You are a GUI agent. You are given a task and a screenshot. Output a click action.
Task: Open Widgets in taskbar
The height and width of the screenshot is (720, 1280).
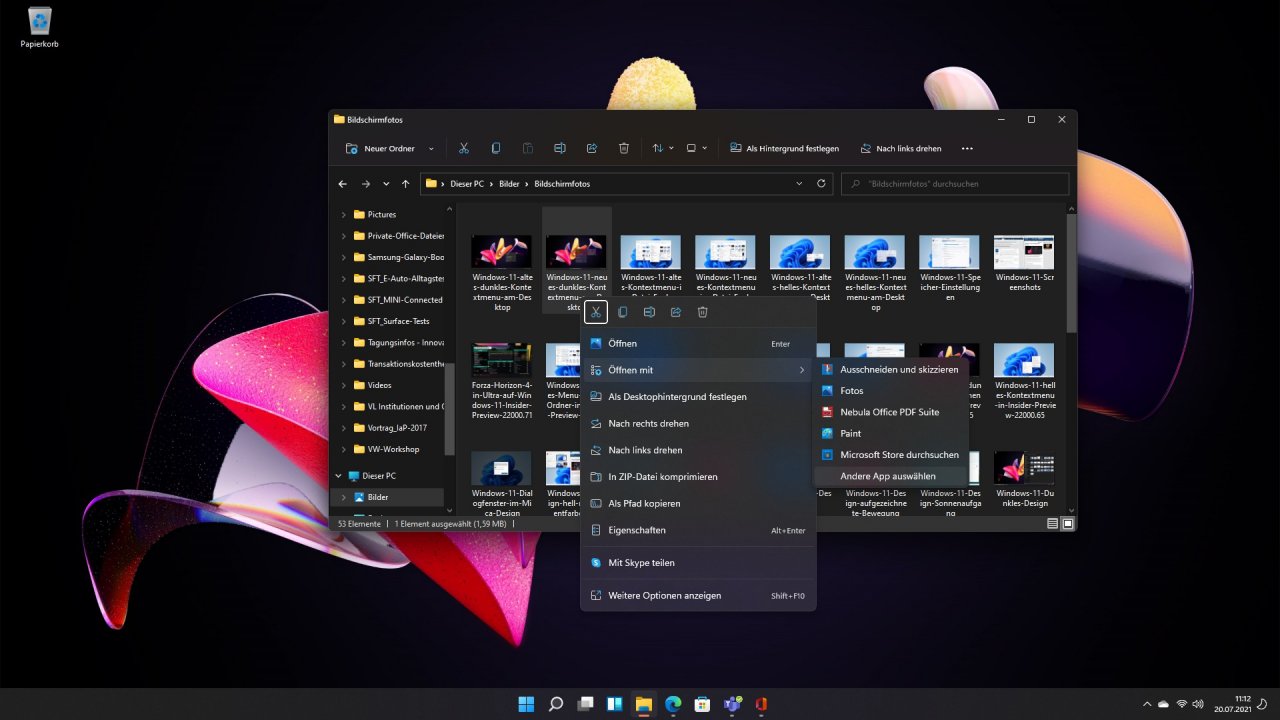pyautogui.click(x=615, y=704)
